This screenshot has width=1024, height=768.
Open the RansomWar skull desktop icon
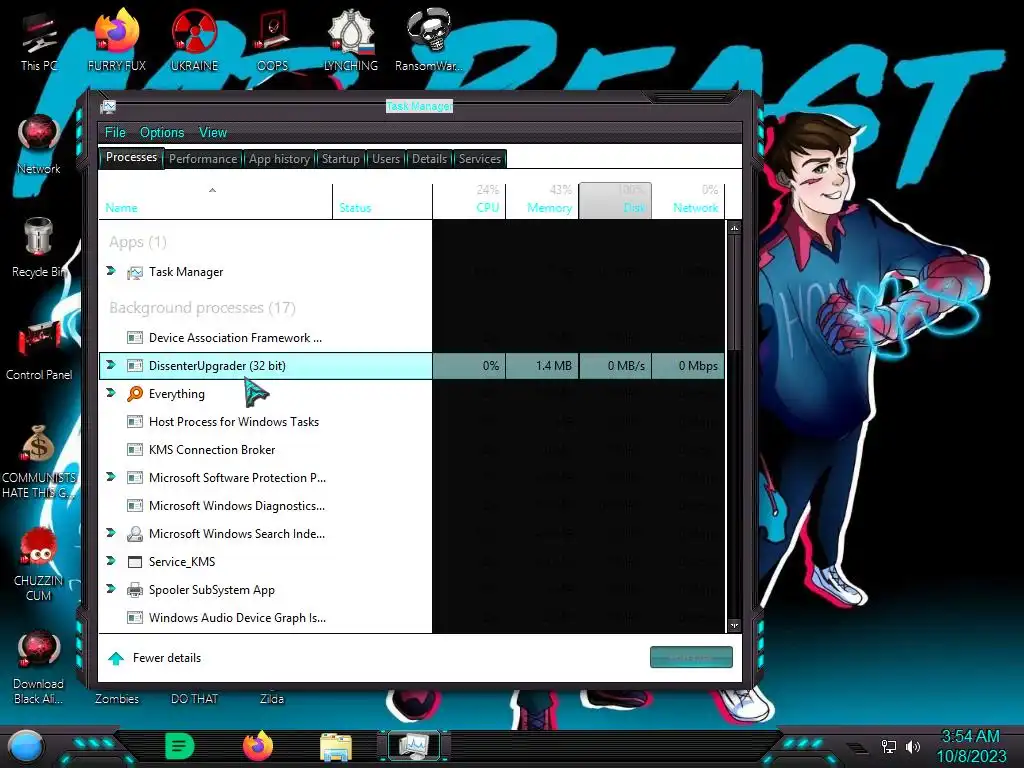428,40
